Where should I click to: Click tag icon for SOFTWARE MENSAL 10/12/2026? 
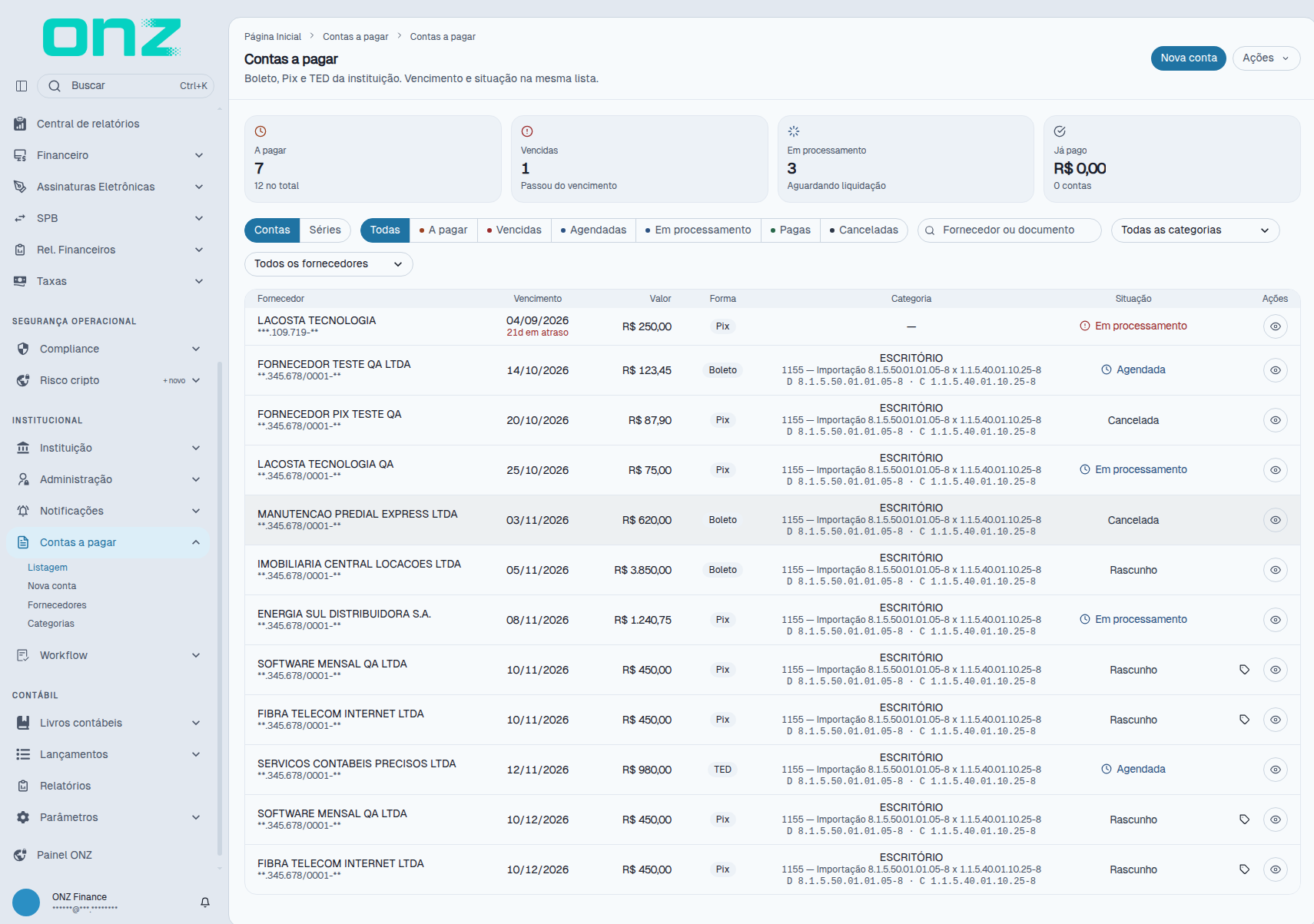click(1244, 820)
